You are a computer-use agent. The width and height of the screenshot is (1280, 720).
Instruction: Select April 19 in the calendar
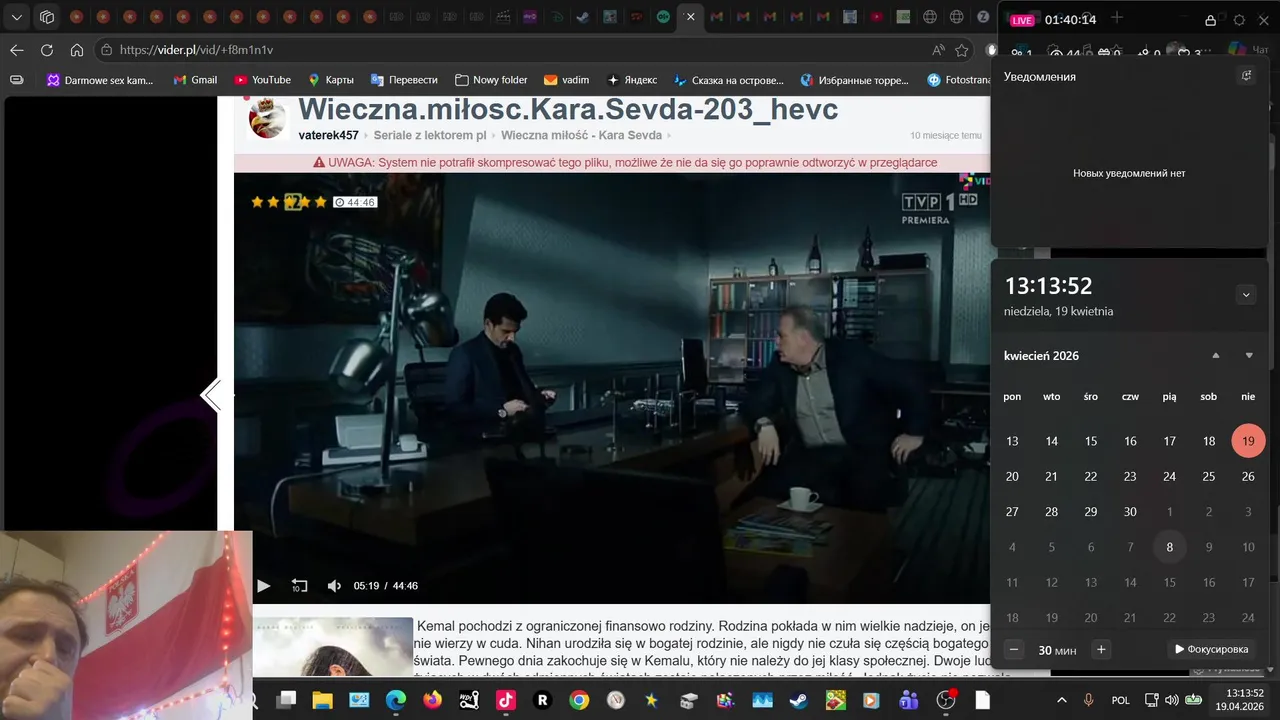click(1248, 441)
